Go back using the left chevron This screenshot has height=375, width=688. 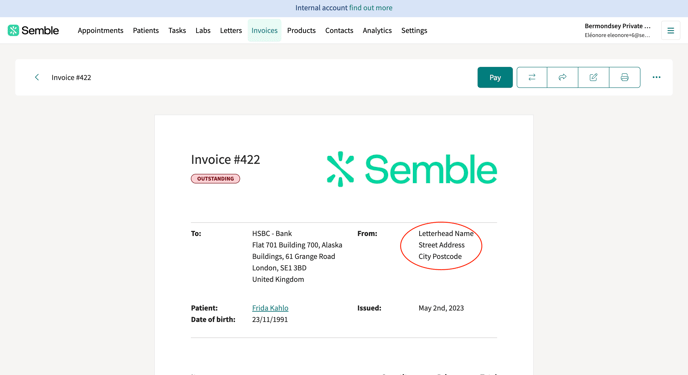click(x=37, y=77)
